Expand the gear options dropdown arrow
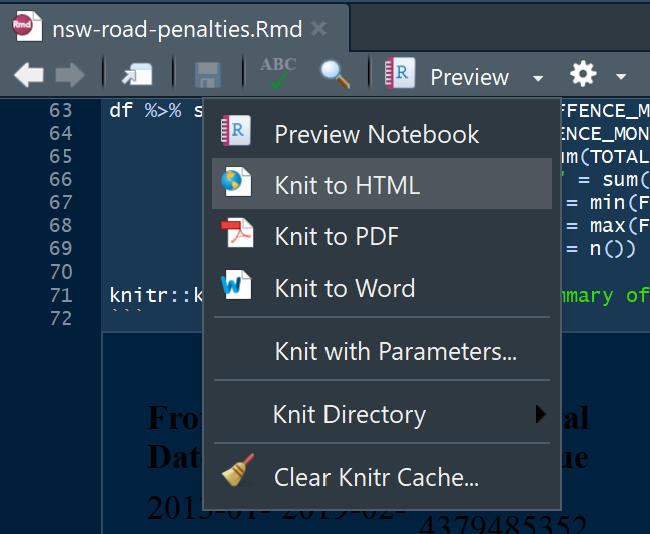This screenshot has width=650, height=534. (x=621, y=76)
